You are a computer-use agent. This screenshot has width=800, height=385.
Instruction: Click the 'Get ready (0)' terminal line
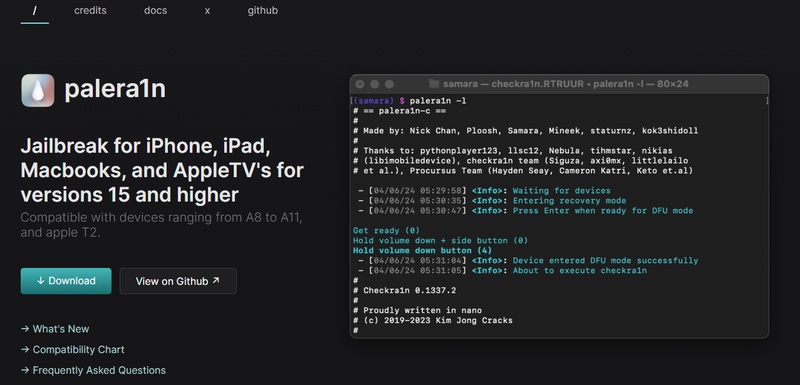(386, 230)
